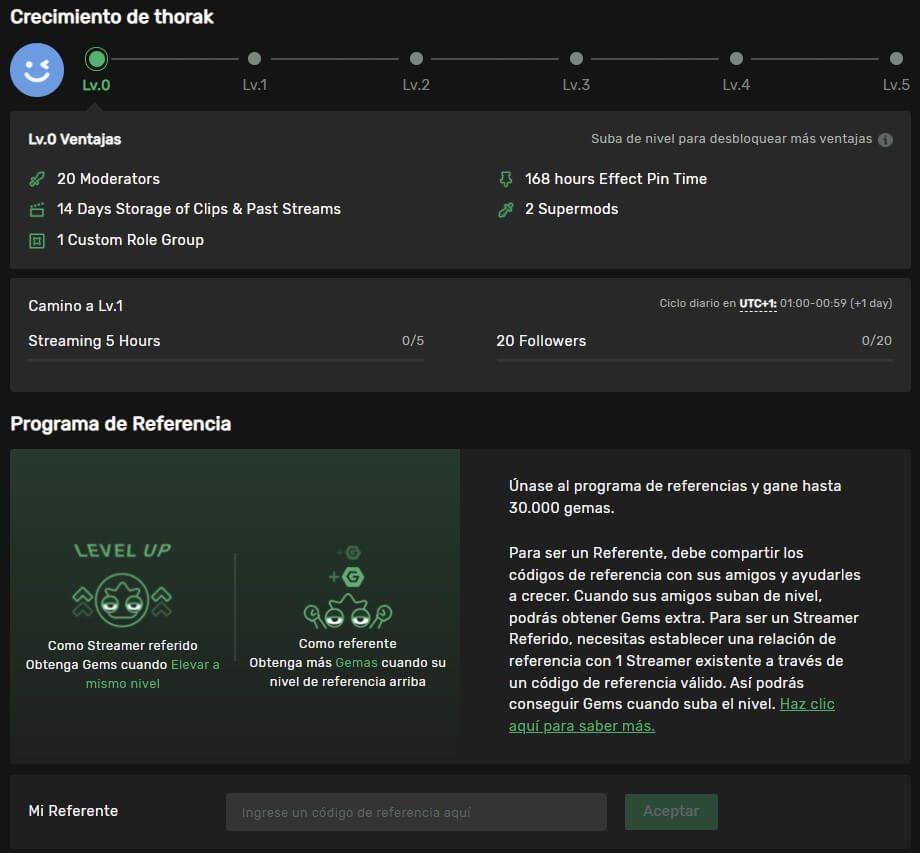Expand the UTC+1 timezone details
This screenshot has height=853, width=920.
(759, 303)
